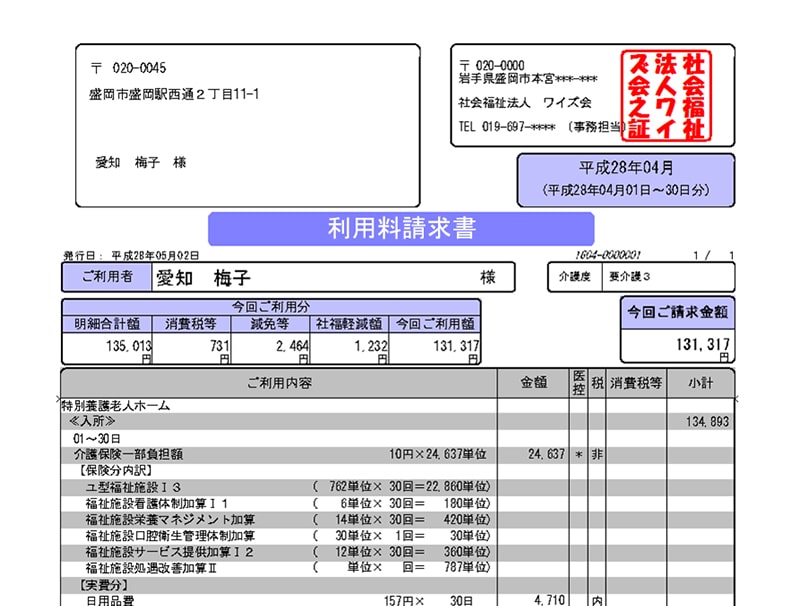Click the ご利用内容 table header
Image resolution: width=800 pixels, height=606 pixels.
click(279, 383)
